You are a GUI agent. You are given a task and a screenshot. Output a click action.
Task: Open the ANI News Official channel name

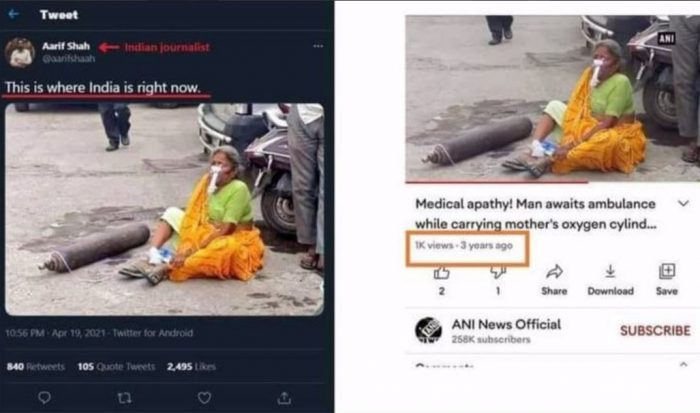[x=506, y=324]
